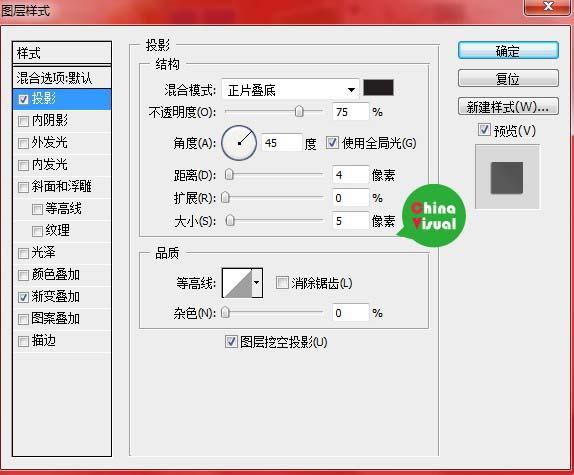The height and width of the screenshot is (475, 574).
Task: Click the 大小 size slider handle
Action: [230, 220]
